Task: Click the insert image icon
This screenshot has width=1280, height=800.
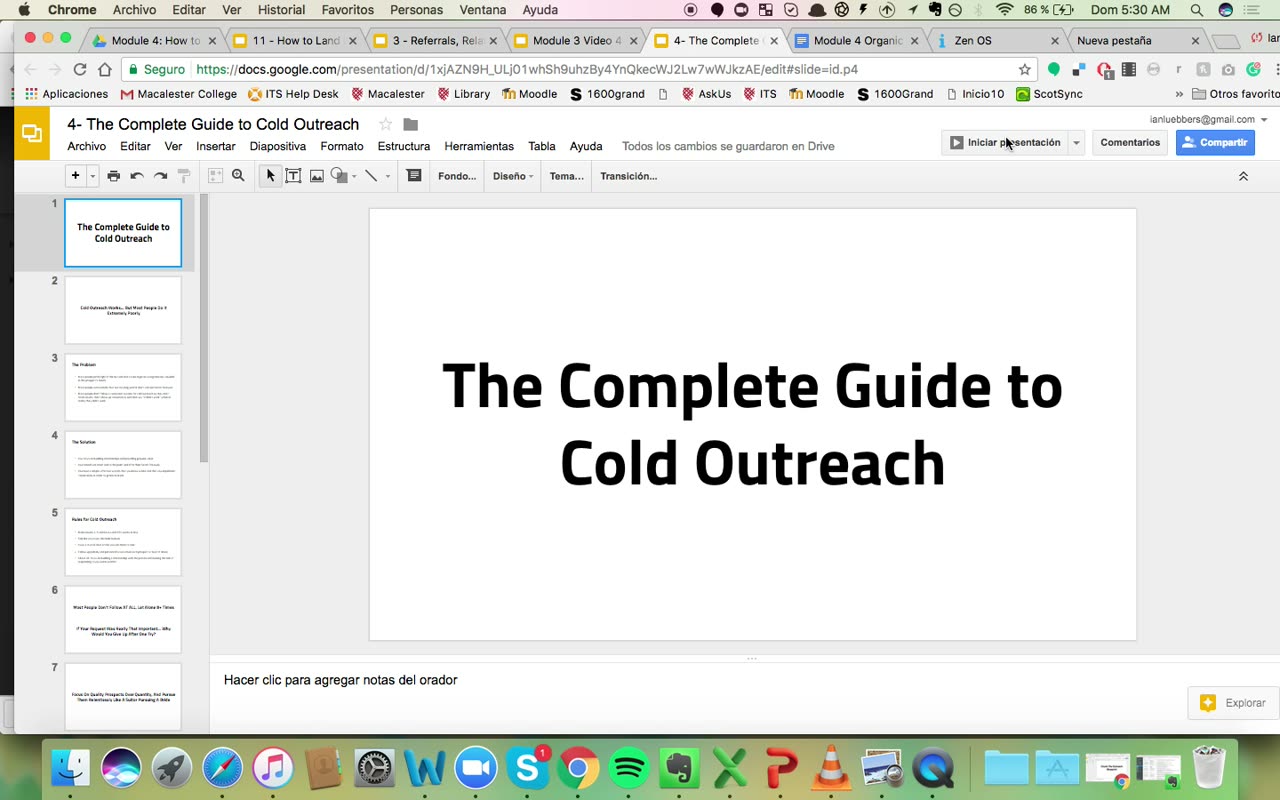Action: [317, 176]
